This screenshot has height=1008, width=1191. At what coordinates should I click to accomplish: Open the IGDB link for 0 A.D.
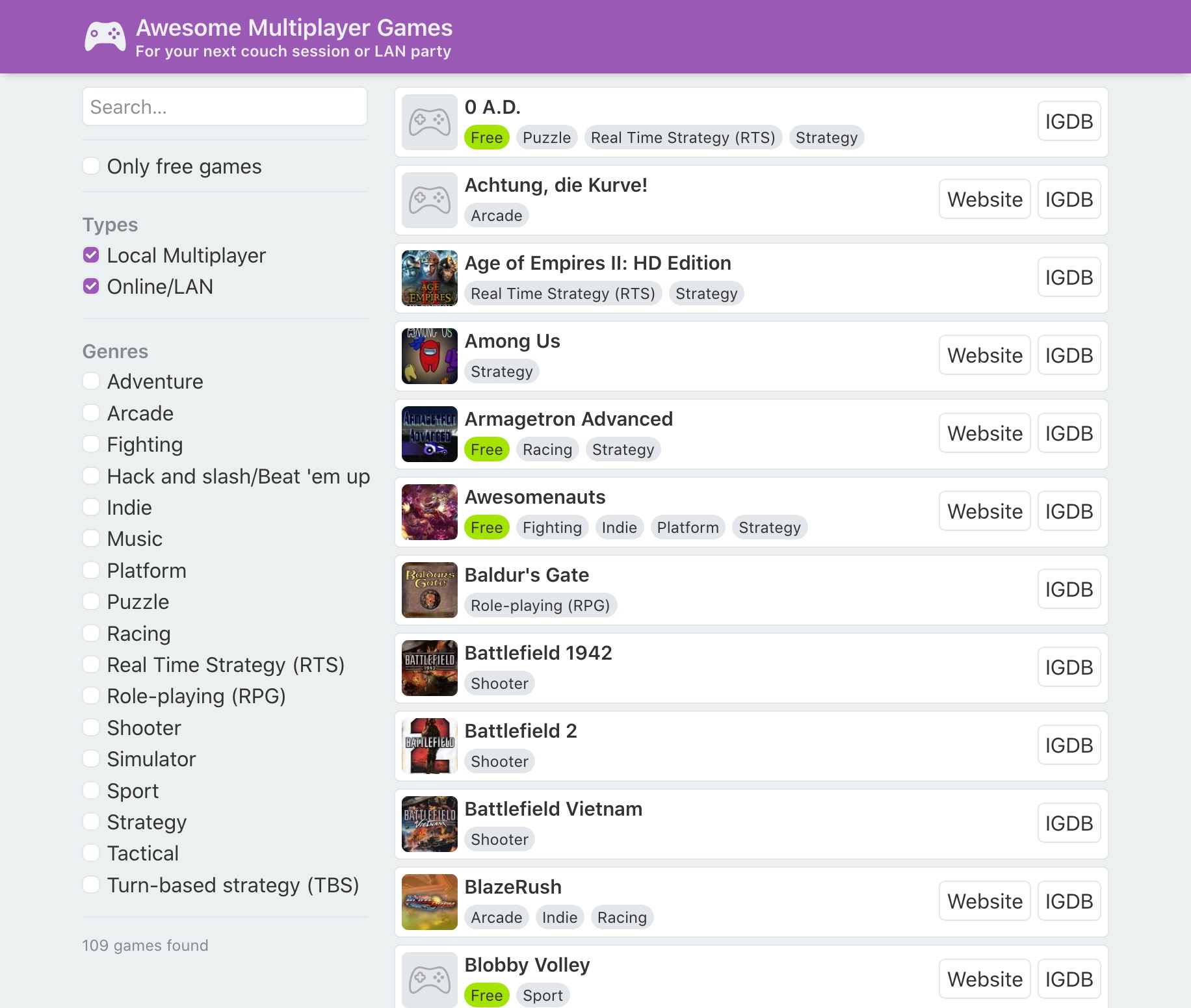coord(1069,121)
